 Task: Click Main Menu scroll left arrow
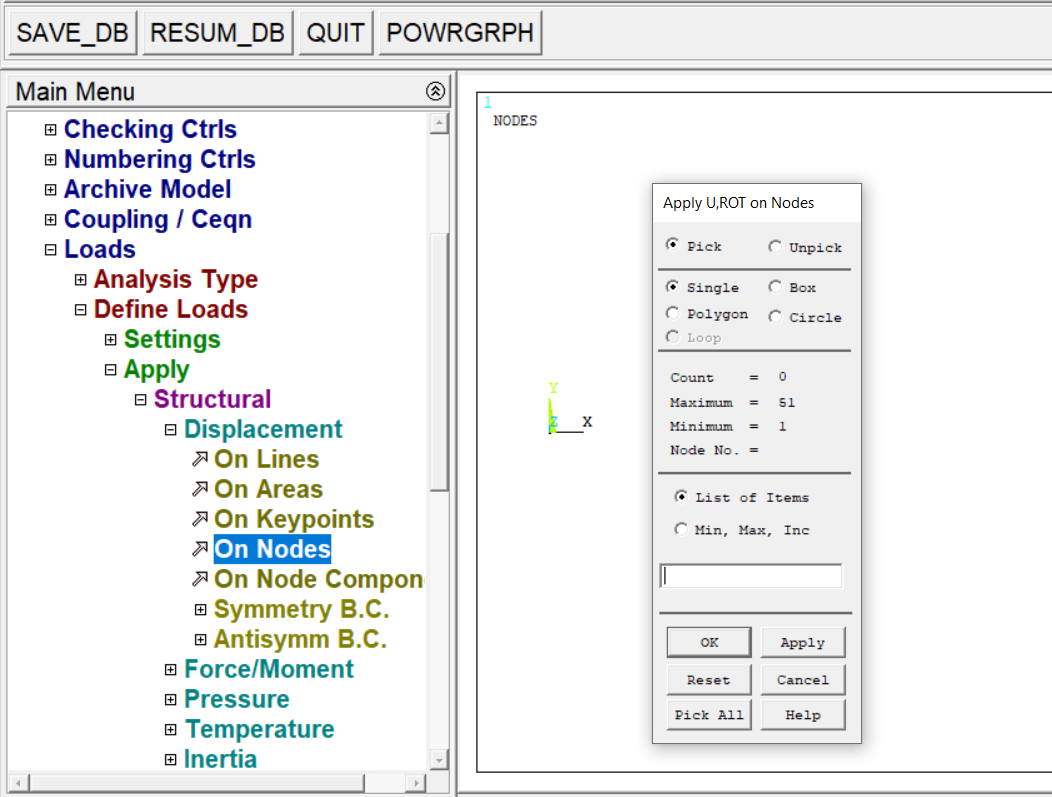19,782
